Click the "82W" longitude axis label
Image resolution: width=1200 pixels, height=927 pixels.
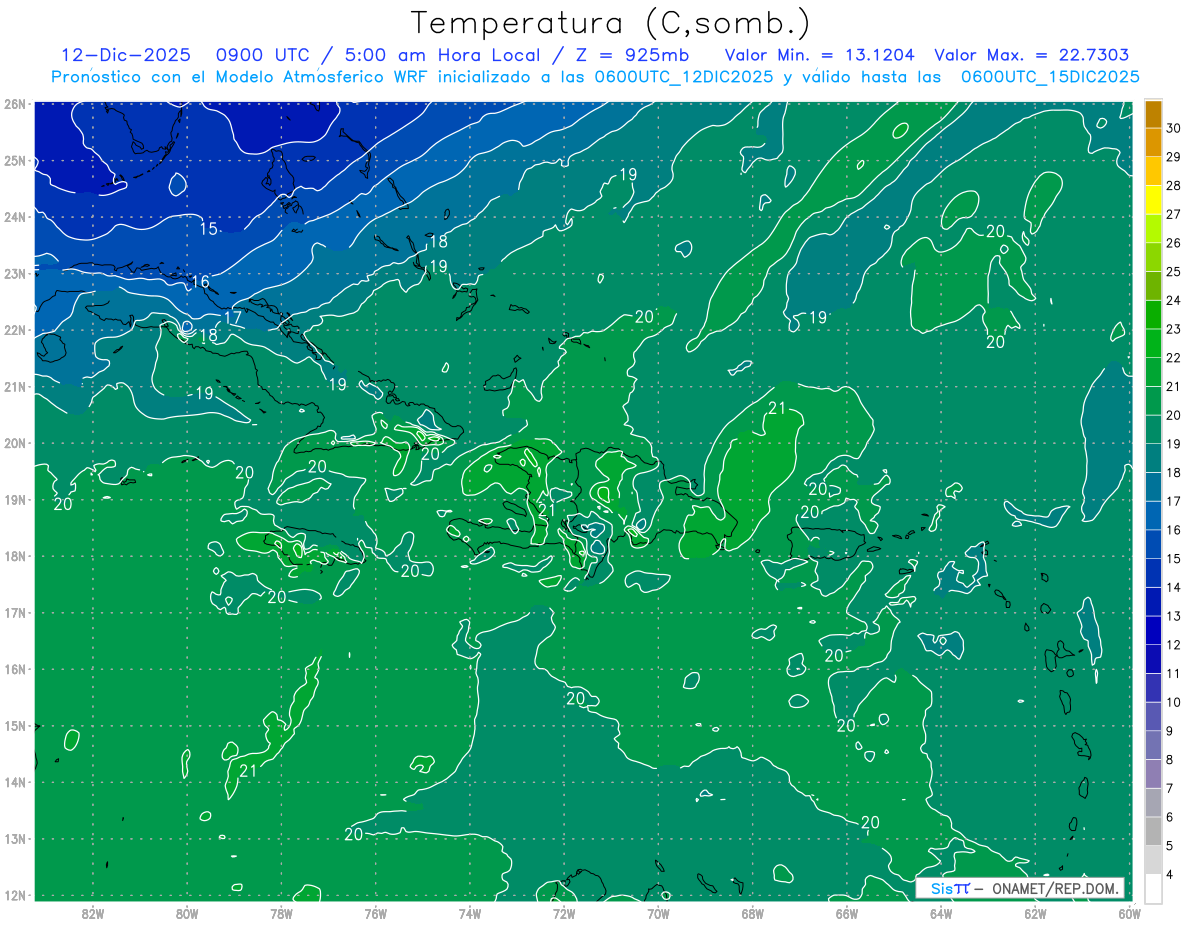[93, 913]
